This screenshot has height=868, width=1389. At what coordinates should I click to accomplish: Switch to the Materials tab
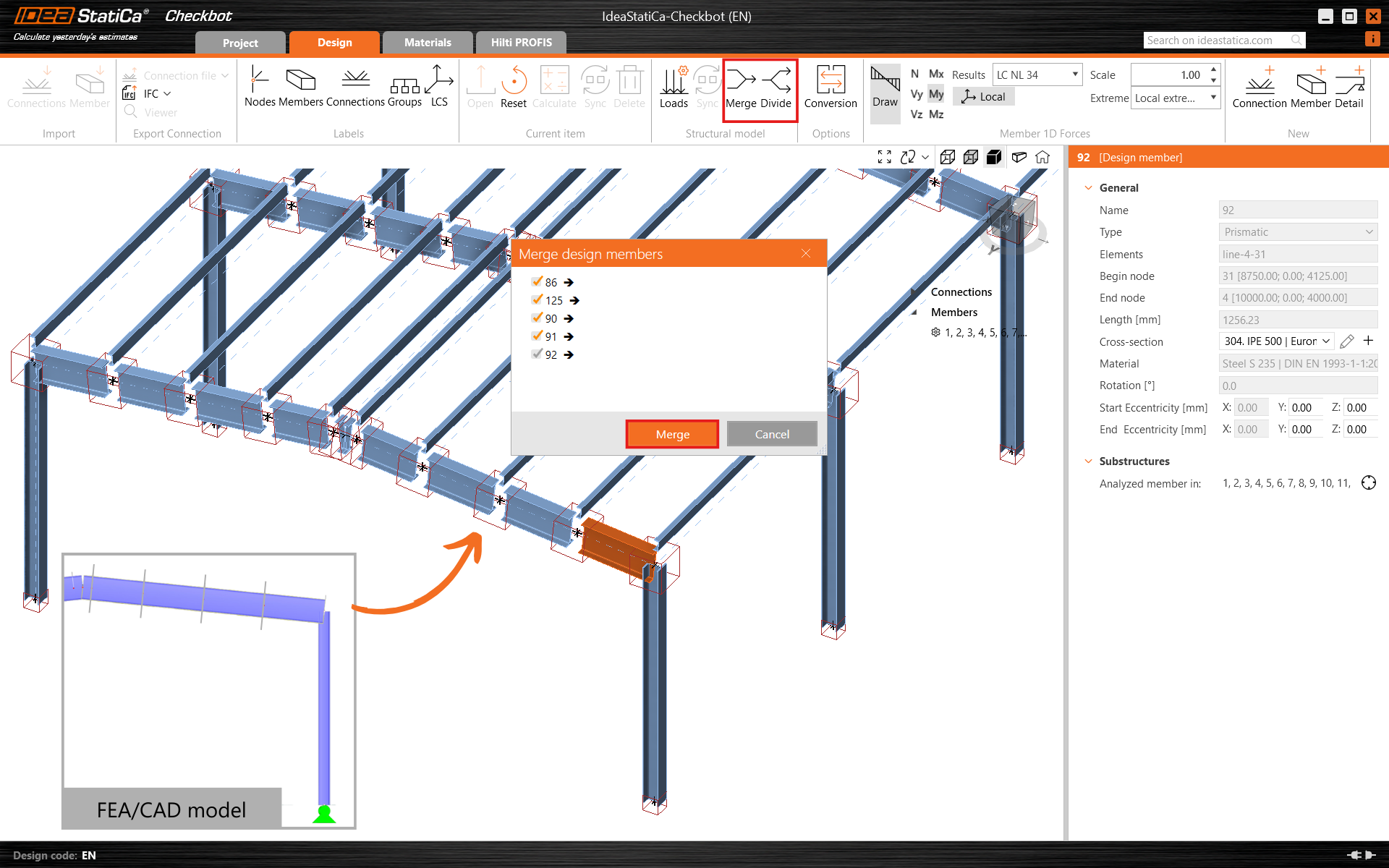[x=428, y=43]
